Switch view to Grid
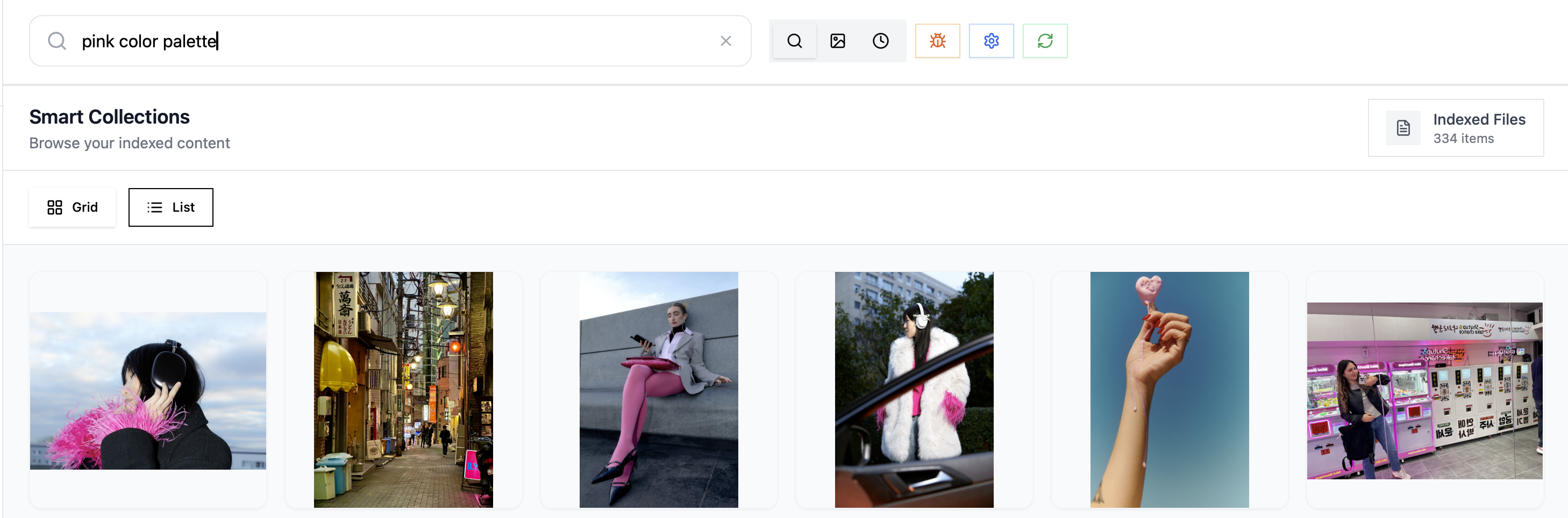 [x=72, y=207]
